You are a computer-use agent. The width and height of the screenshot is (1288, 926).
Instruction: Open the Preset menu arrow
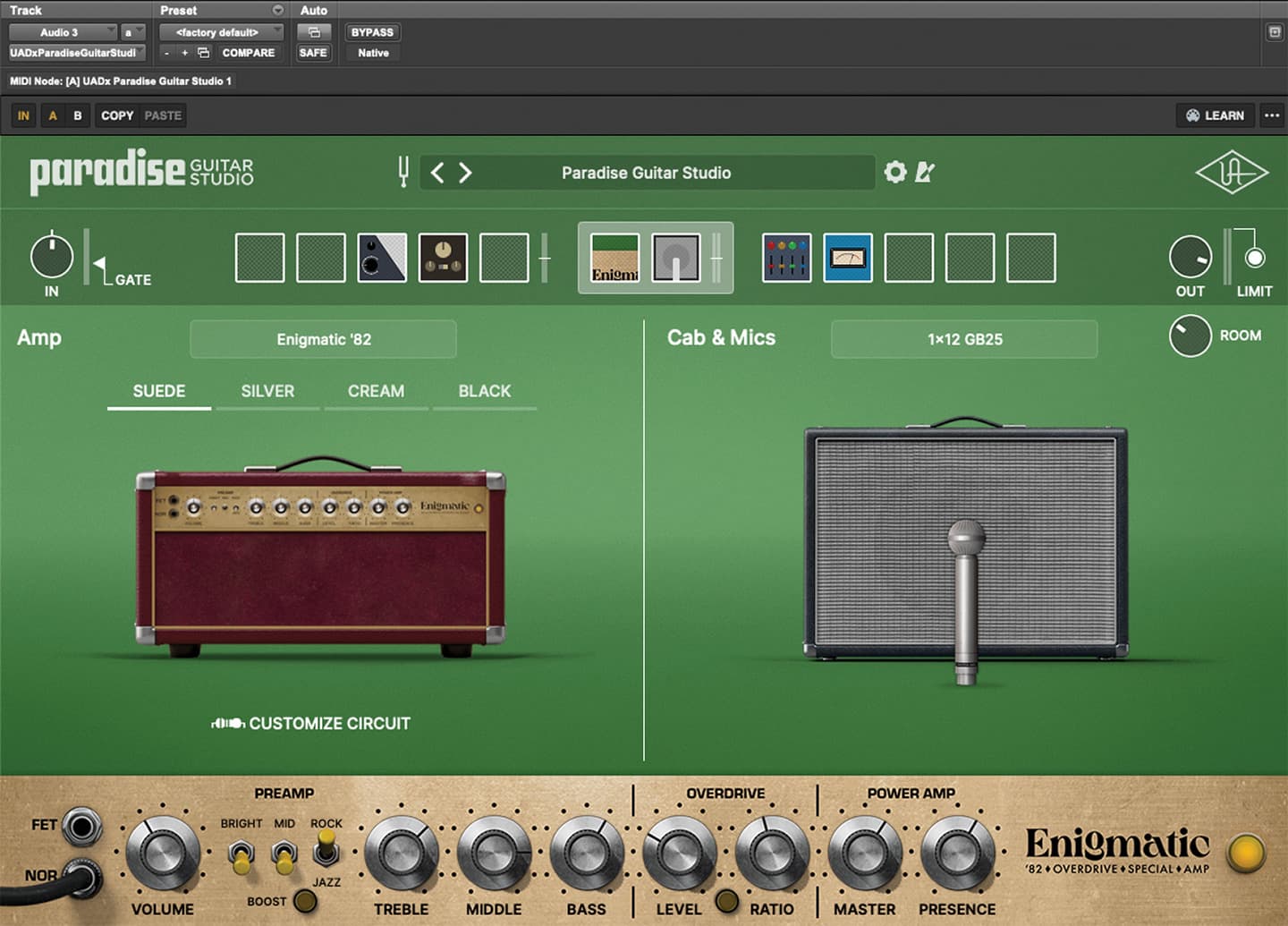click(x=278, y=10)
